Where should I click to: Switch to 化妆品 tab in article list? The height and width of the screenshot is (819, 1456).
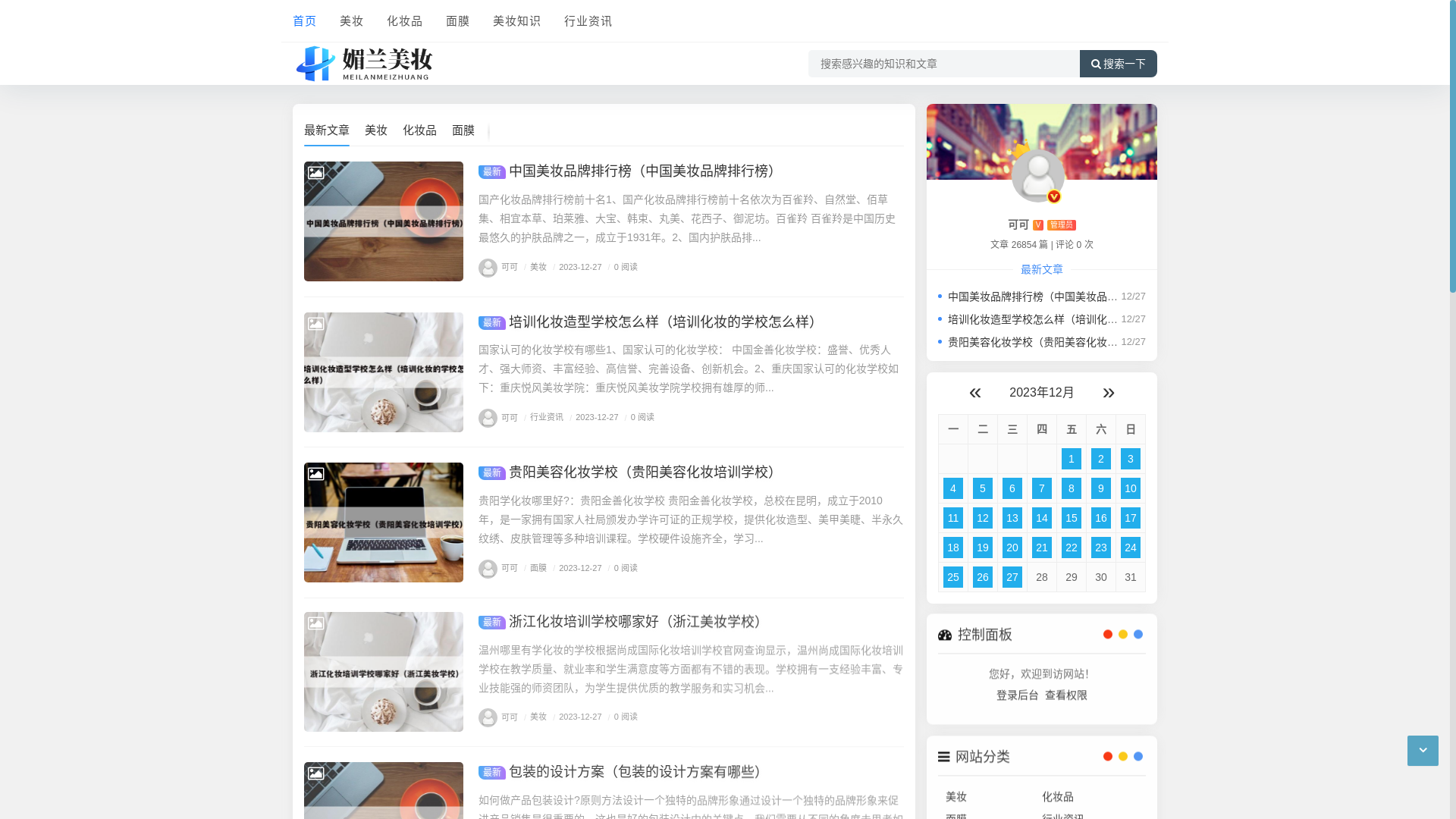pyautogui.click(x=419, y=130)
